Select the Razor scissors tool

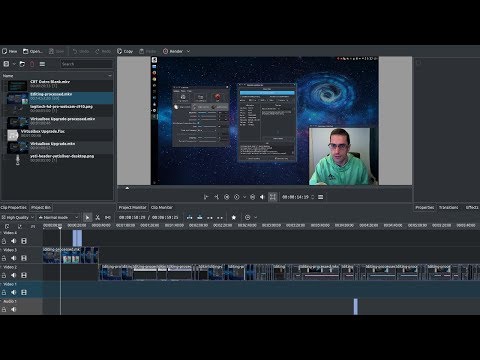pyautogui.click(x=97, y=217)
